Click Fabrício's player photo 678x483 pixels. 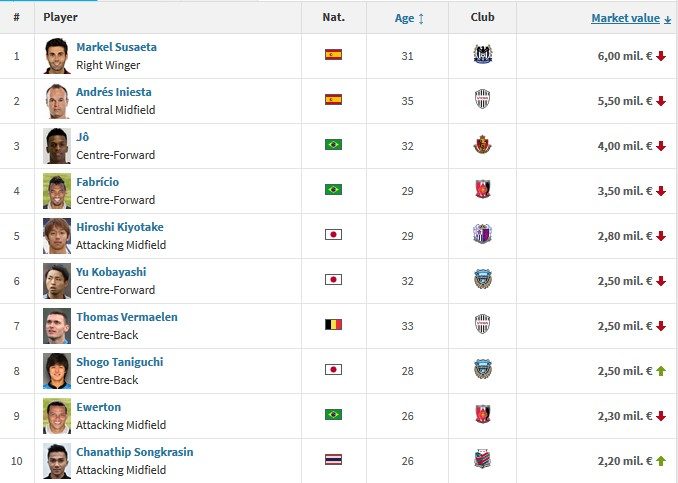57,191
